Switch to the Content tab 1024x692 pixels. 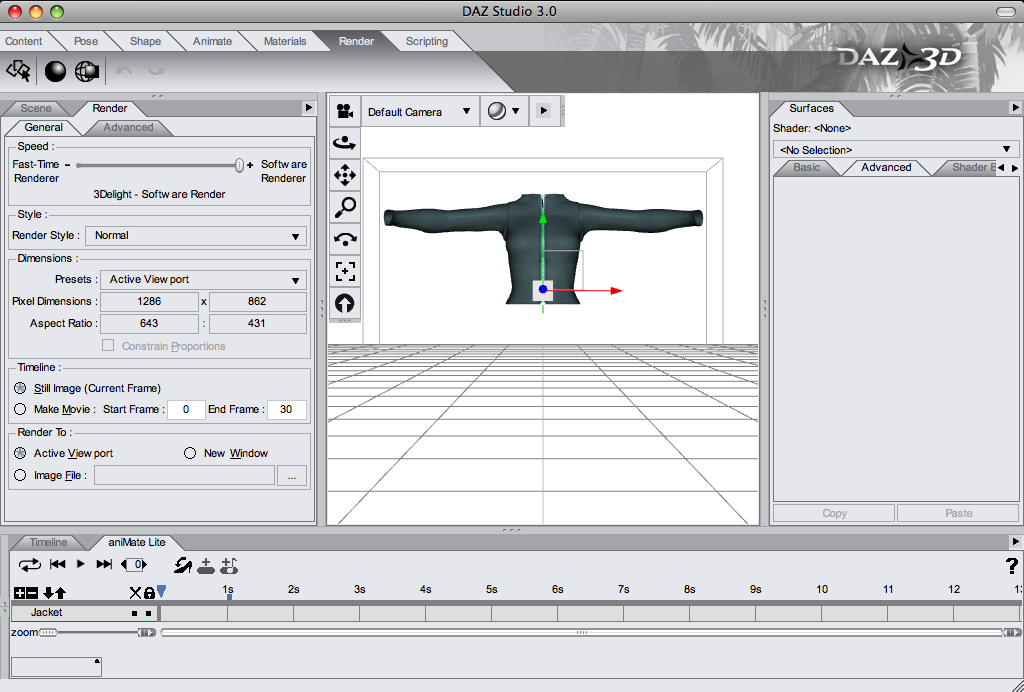(24, 41)
